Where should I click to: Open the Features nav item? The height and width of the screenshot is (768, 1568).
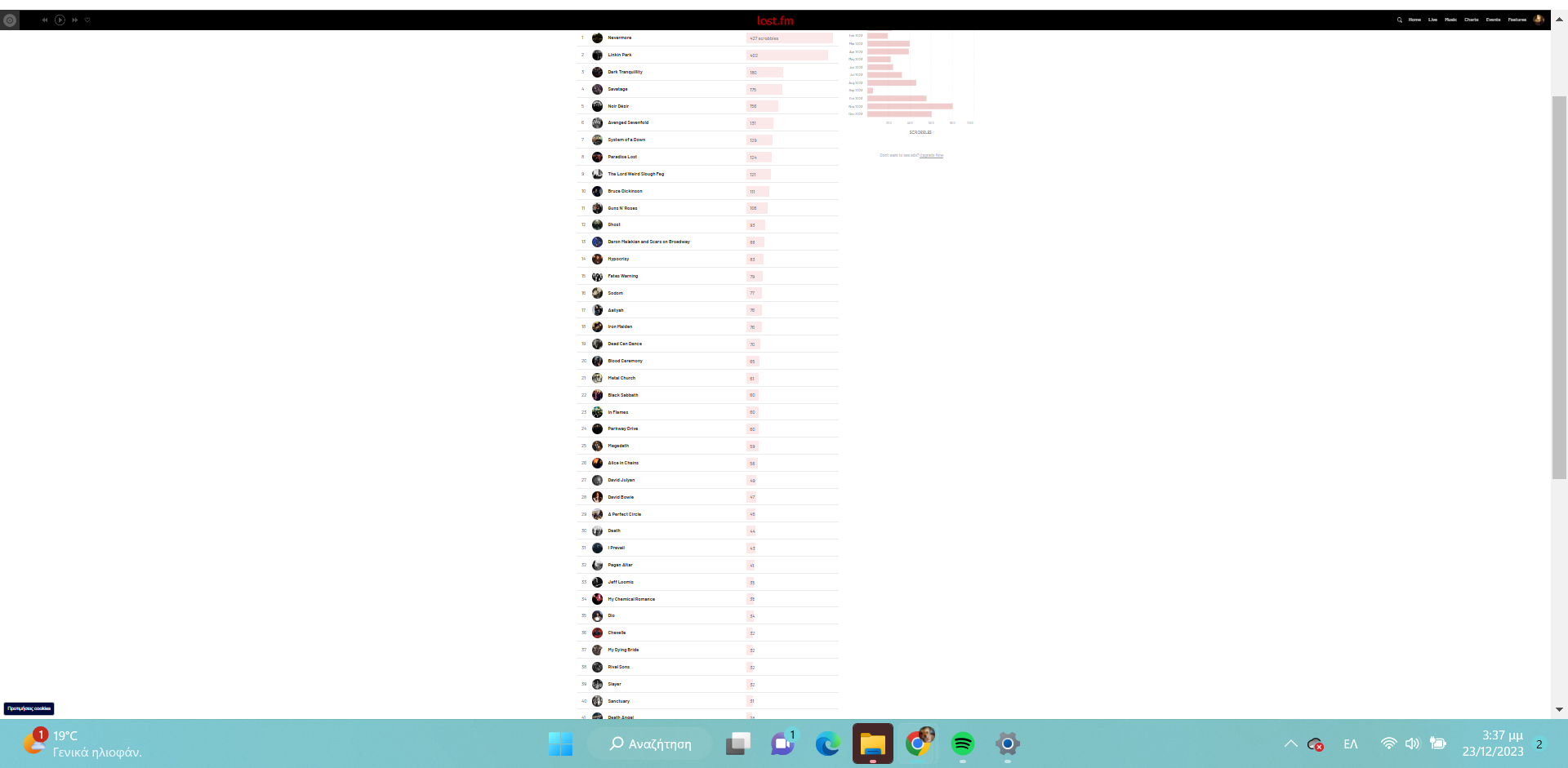1517,20
